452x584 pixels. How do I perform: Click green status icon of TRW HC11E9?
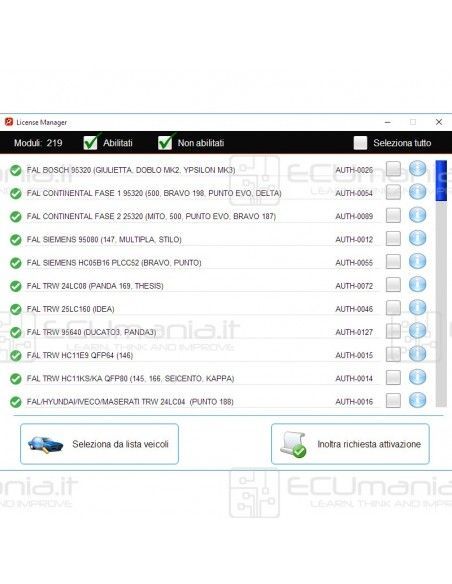tap(16, 356)
